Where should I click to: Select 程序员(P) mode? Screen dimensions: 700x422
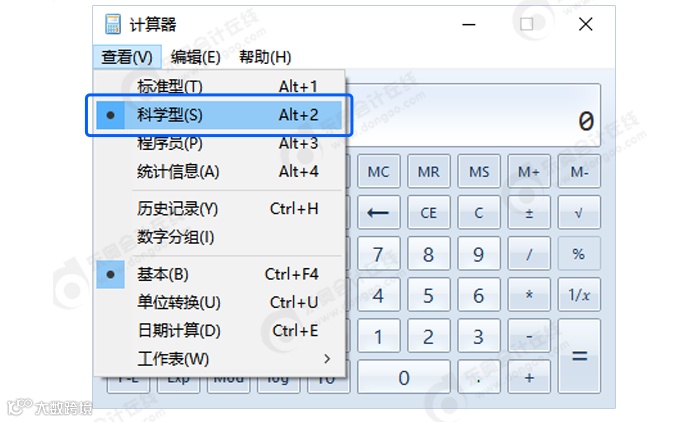[219, 143]
